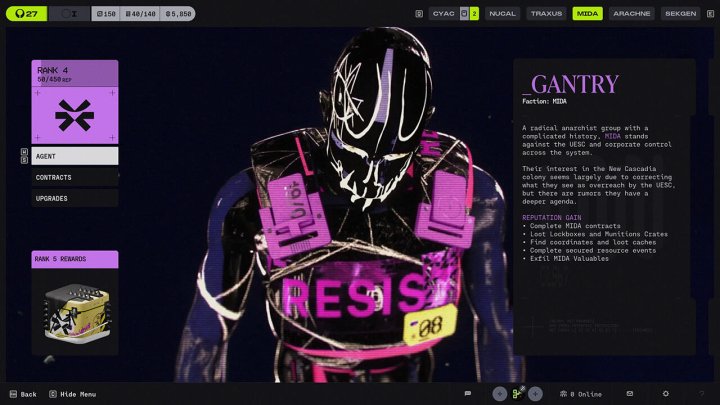
Task: Click the REPUTATION GAIN heading
Action: coord(551,218)
